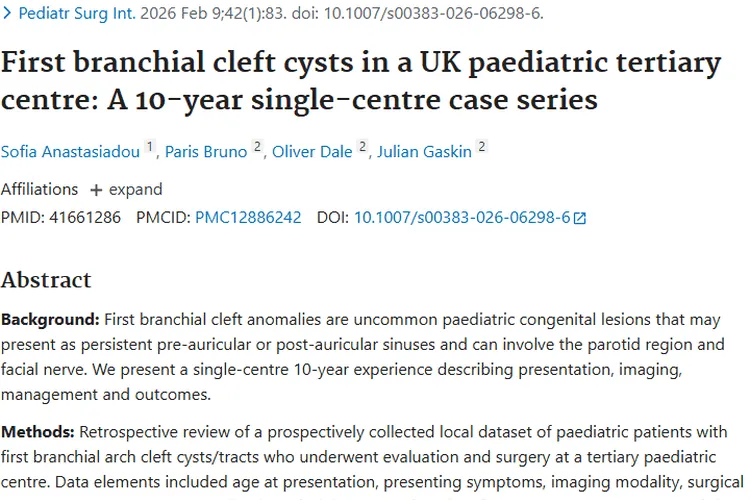
Task: Select author Julian Gaskin
Action: click(x=425, y=151)
